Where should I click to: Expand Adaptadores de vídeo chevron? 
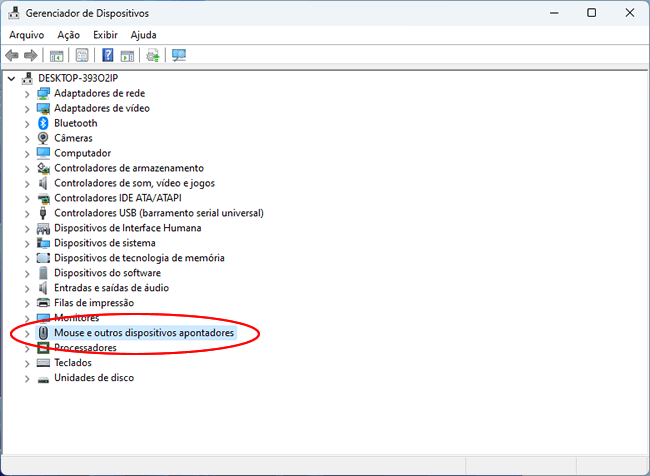(x=27, y=109)
